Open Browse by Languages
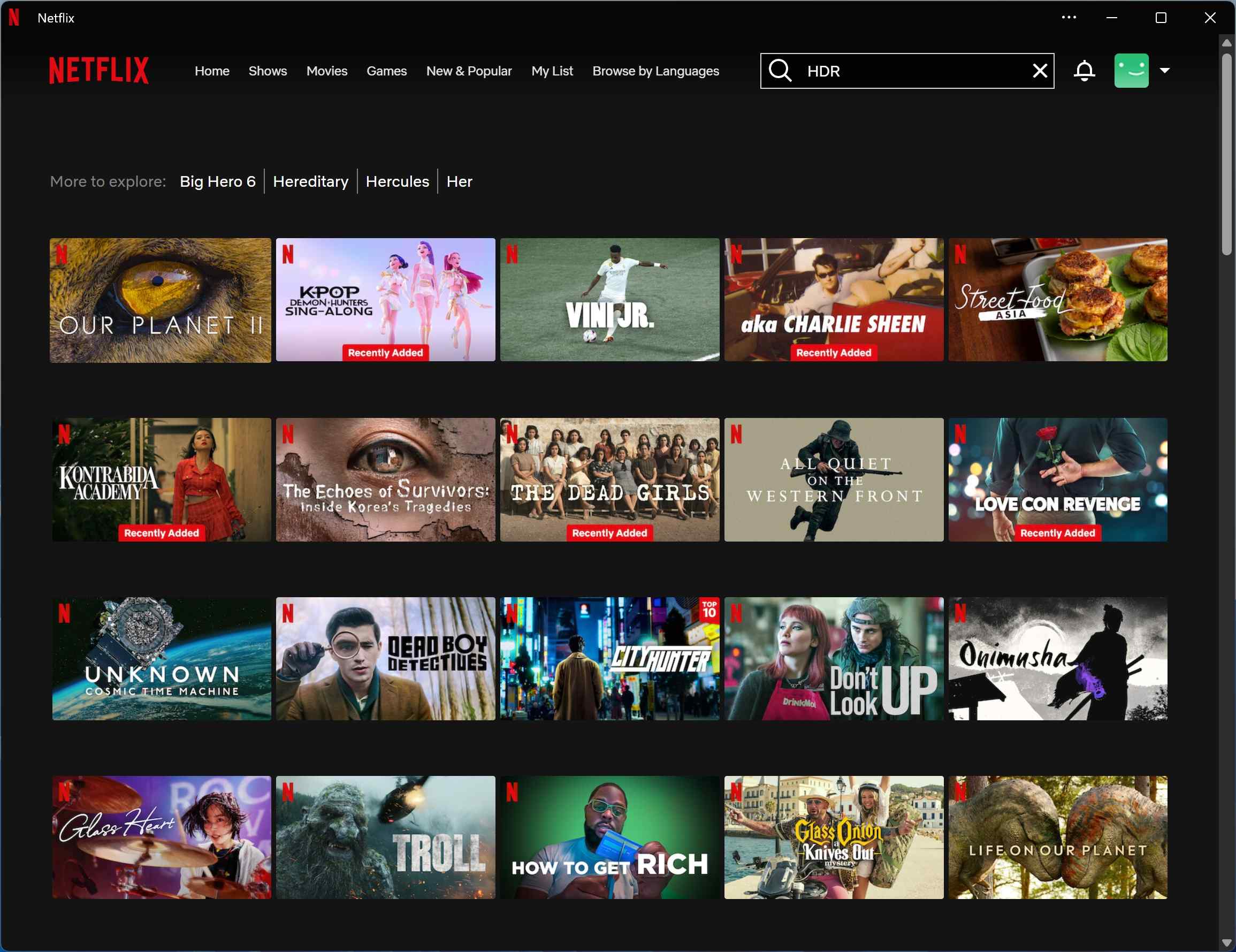The width and height of the screenshot is (1236, 952). pyautogui.click(x=655, y=71)
